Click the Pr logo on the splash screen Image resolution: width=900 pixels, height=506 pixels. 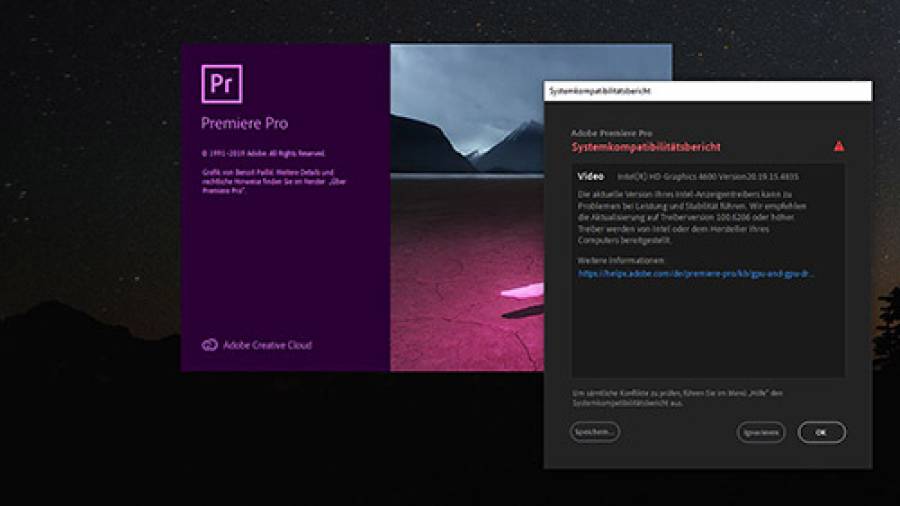[x=222, y=84]
